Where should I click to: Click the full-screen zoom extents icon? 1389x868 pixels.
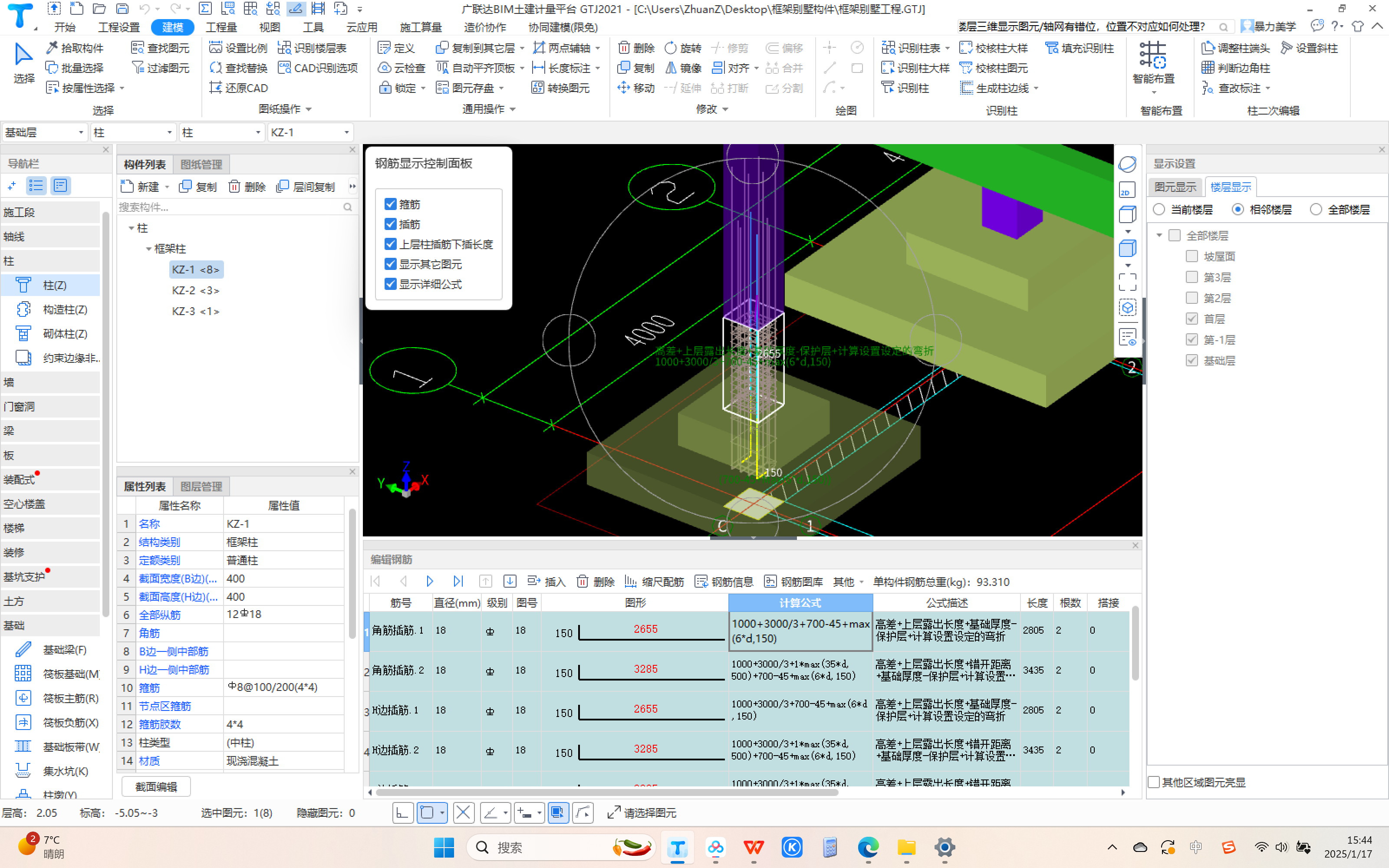click(x=1127, y=282)
